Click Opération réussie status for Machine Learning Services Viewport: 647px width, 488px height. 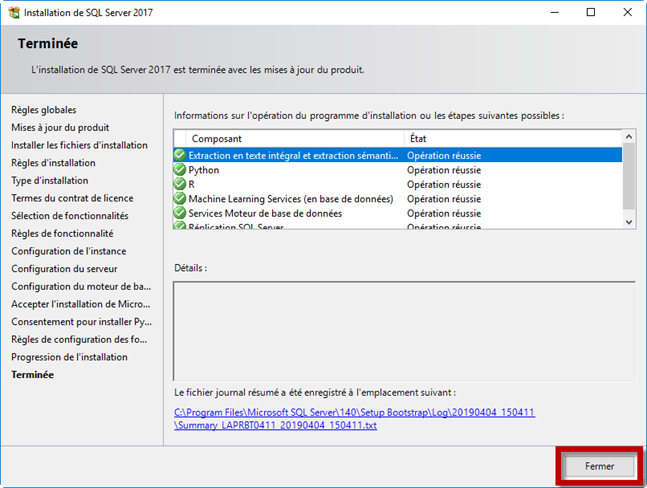444,199
